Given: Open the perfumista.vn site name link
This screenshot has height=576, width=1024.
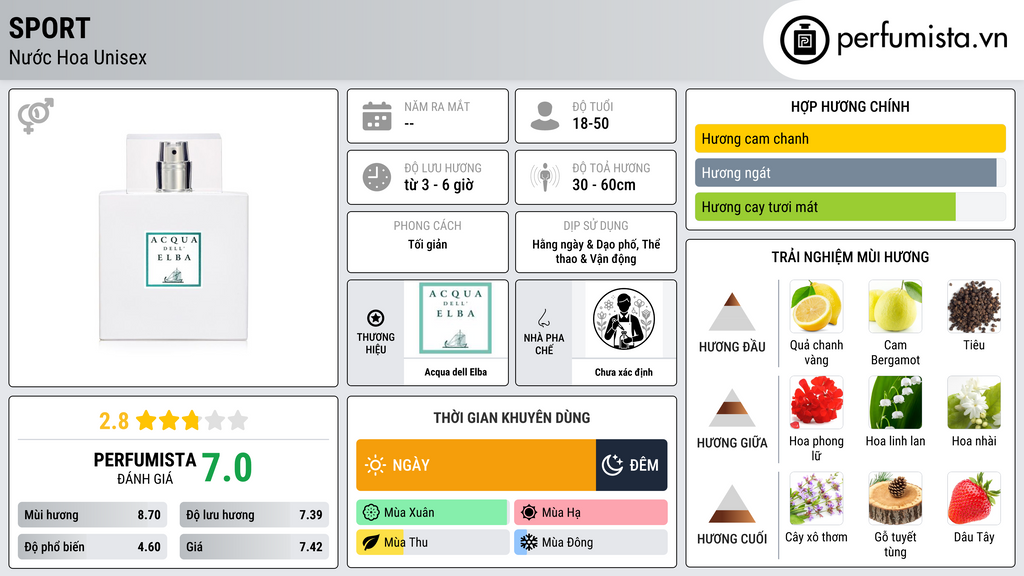Looking at the screenshot, I should 922,39.
